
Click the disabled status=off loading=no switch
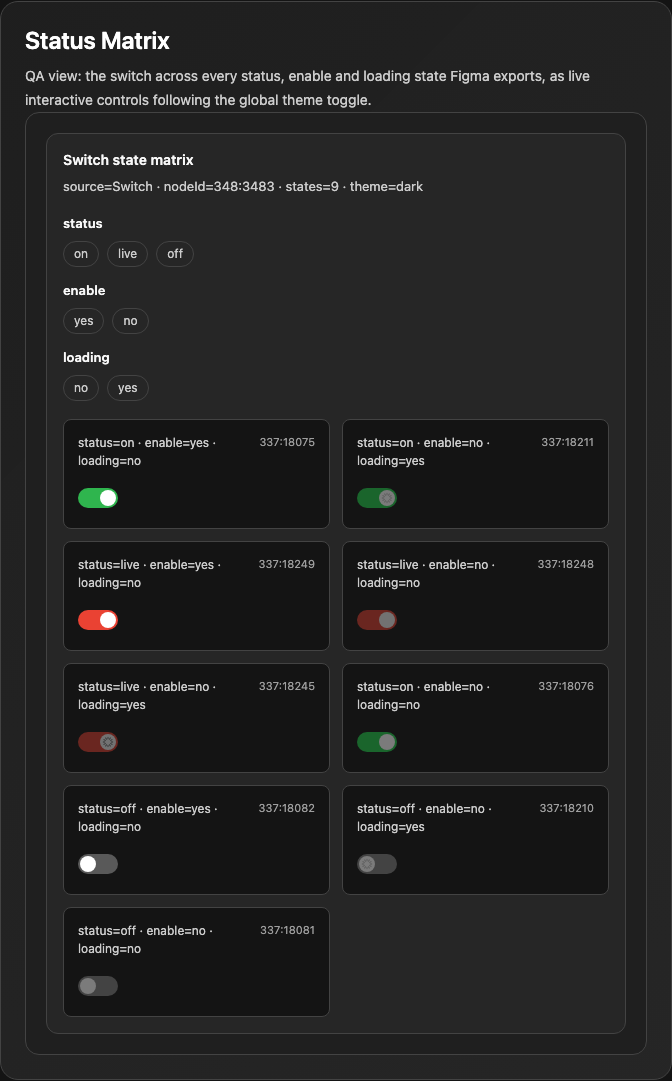click(98, 986)
